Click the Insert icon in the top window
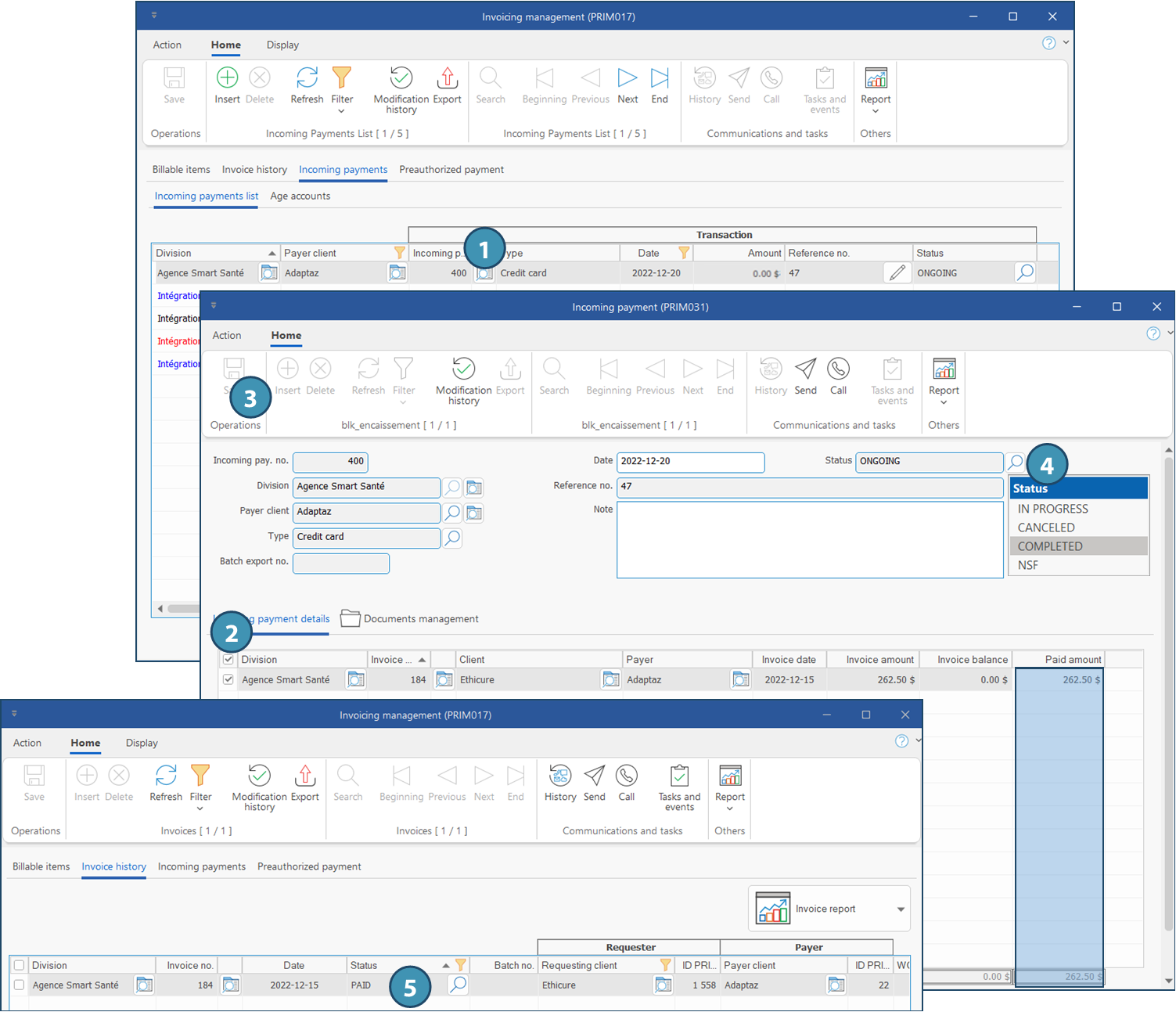Screen dimensions: 1176x1012 (227, 78)
